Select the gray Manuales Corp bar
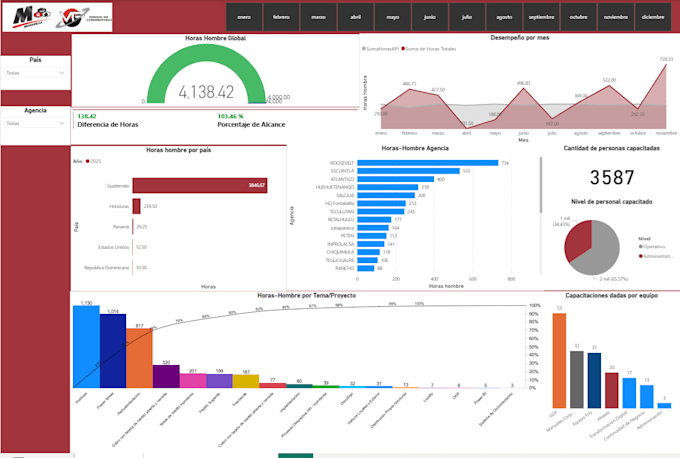Image resolution: width=680 pixels, height=458 pixels. click(x=577, y=379)
